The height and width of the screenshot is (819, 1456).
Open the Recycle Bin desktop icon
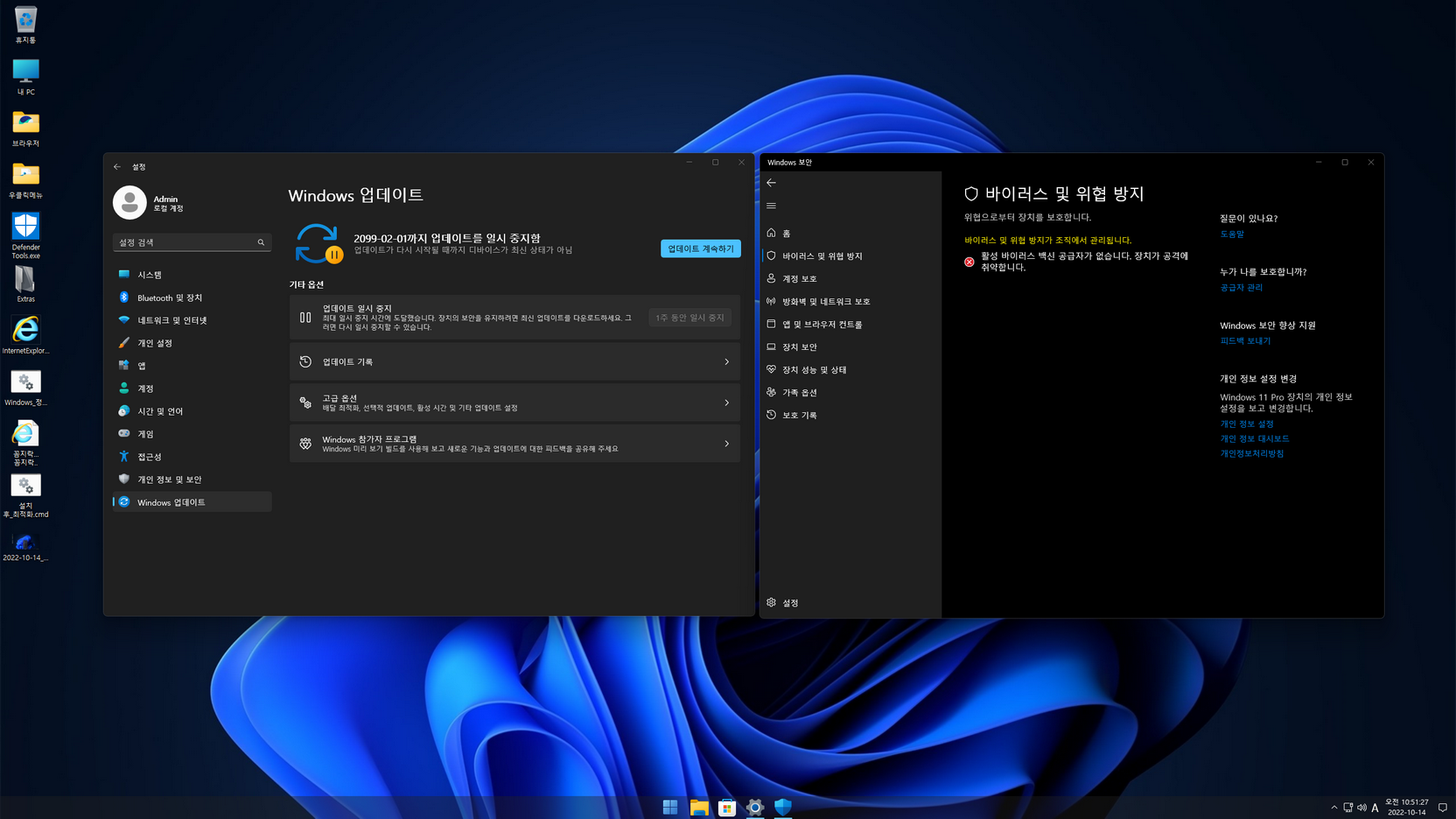(25, 24)
